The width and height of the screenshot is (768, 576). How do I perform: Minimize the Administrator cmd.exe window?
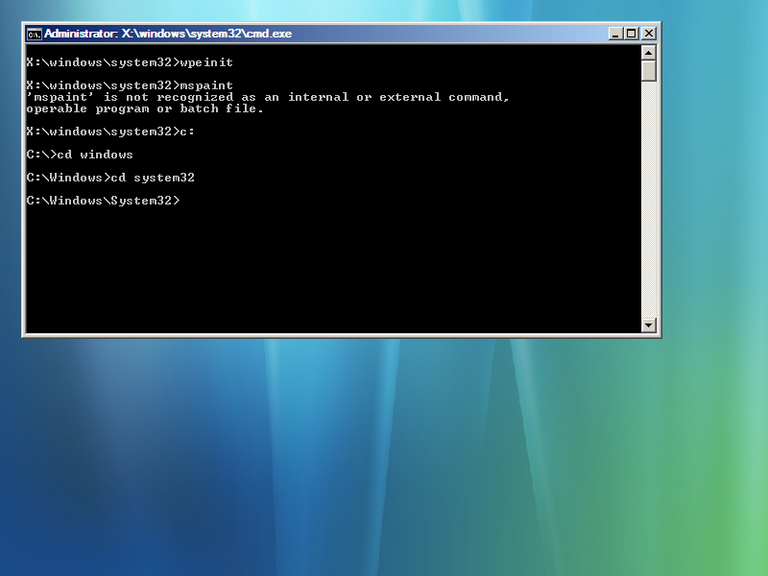pyautogui.click(x=615, y=33)
